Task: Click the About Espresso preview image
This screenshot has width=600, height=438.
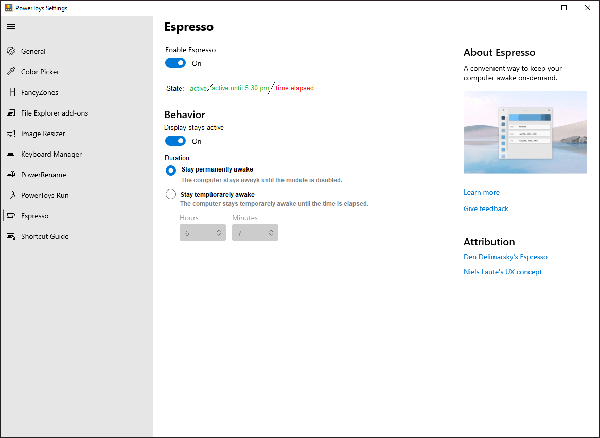Action: pyautogui.click(x=525, y=132)
